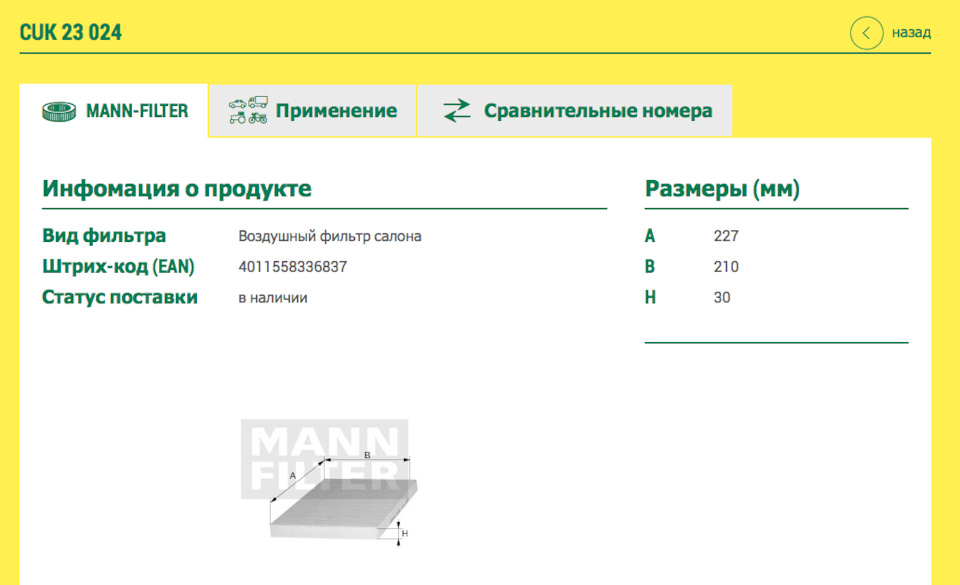The image size is (960, 585).
Task: Click dimension H value 30
Action: click(722, 297)
